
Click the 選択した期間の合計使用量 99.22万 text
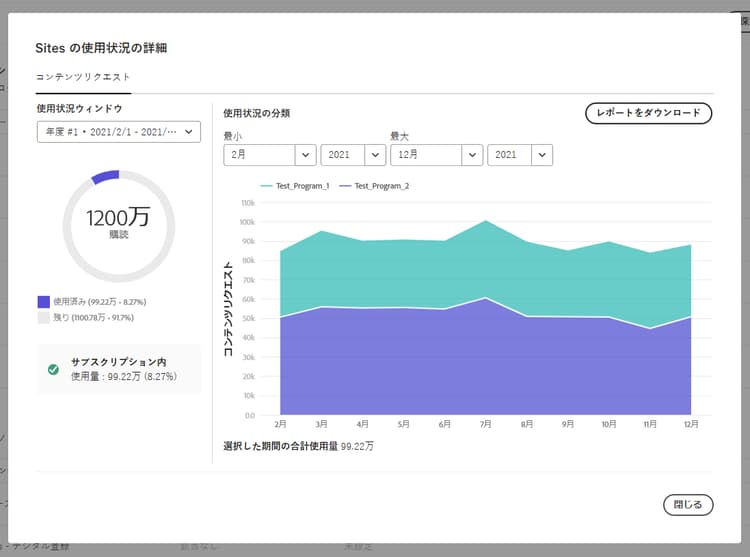point(298,446)
